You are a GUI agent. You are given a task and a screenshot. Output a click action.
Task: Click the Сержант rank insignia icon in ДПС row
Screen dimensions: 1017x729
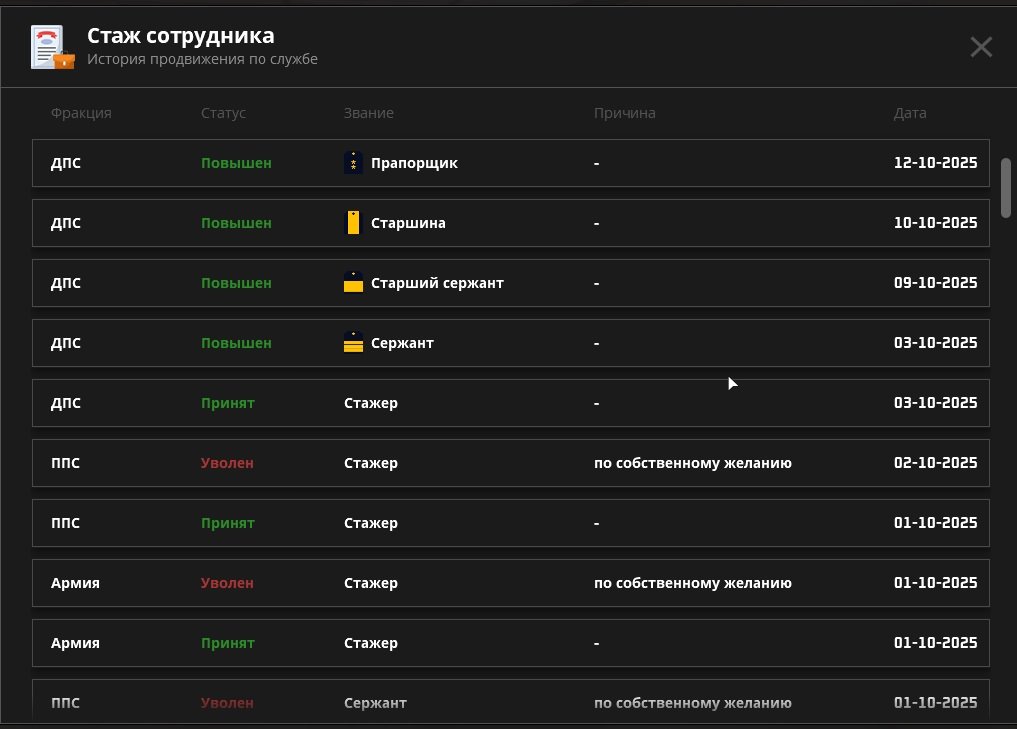click(353, 343)
